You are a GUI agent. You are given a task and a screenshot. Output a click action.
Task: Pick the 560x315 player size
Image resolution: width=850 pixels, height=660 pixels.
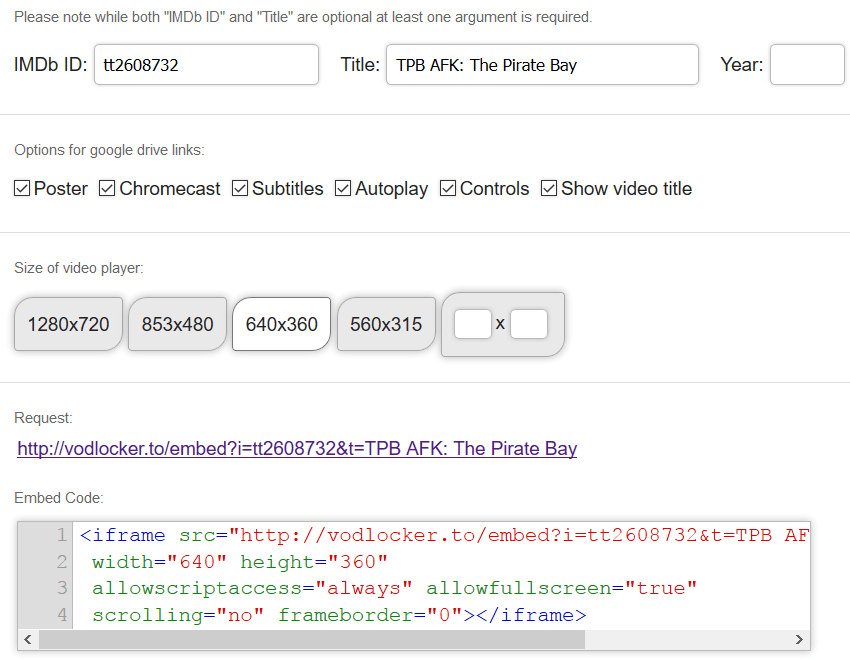[x=386, y=324]
